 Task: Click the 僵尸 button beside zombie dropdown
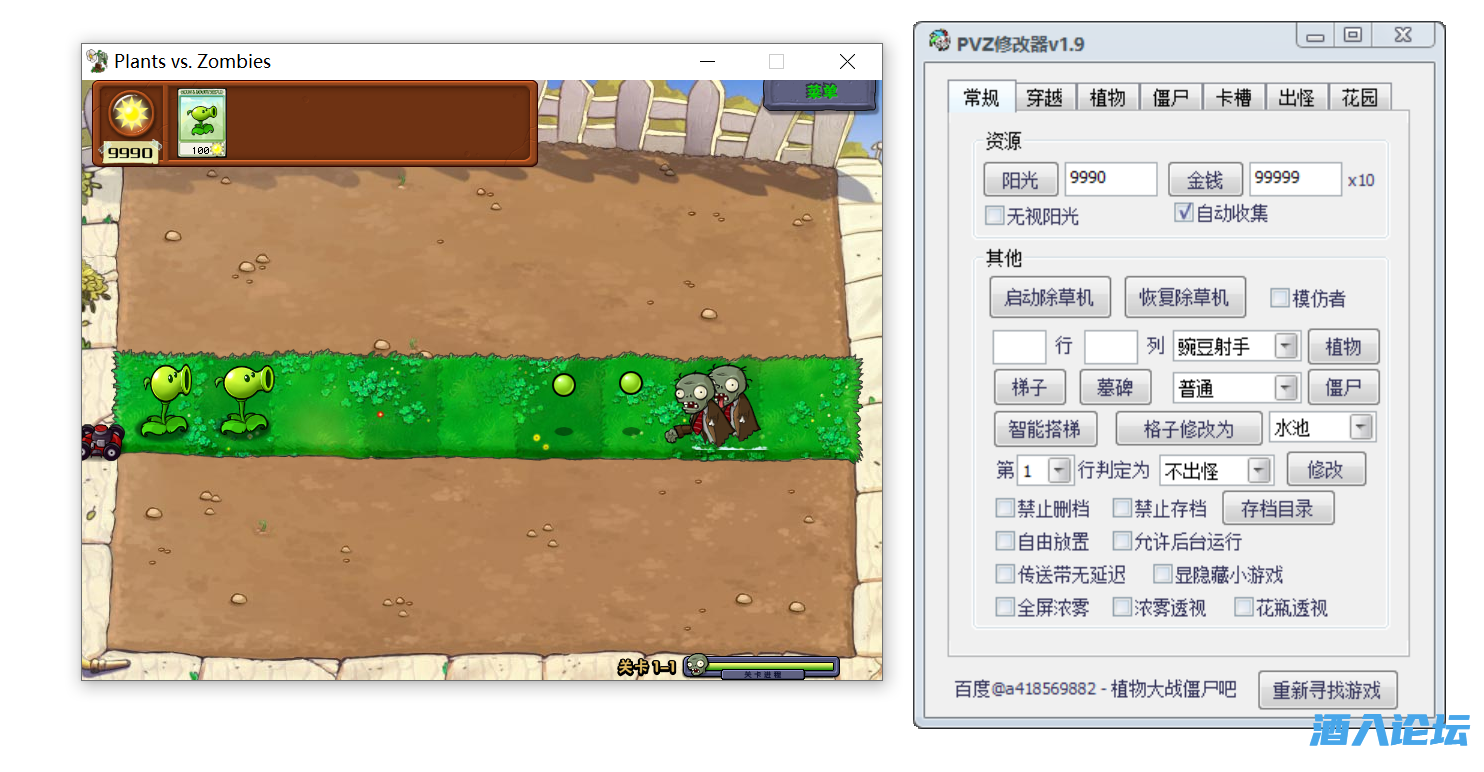pos(1343,387)
